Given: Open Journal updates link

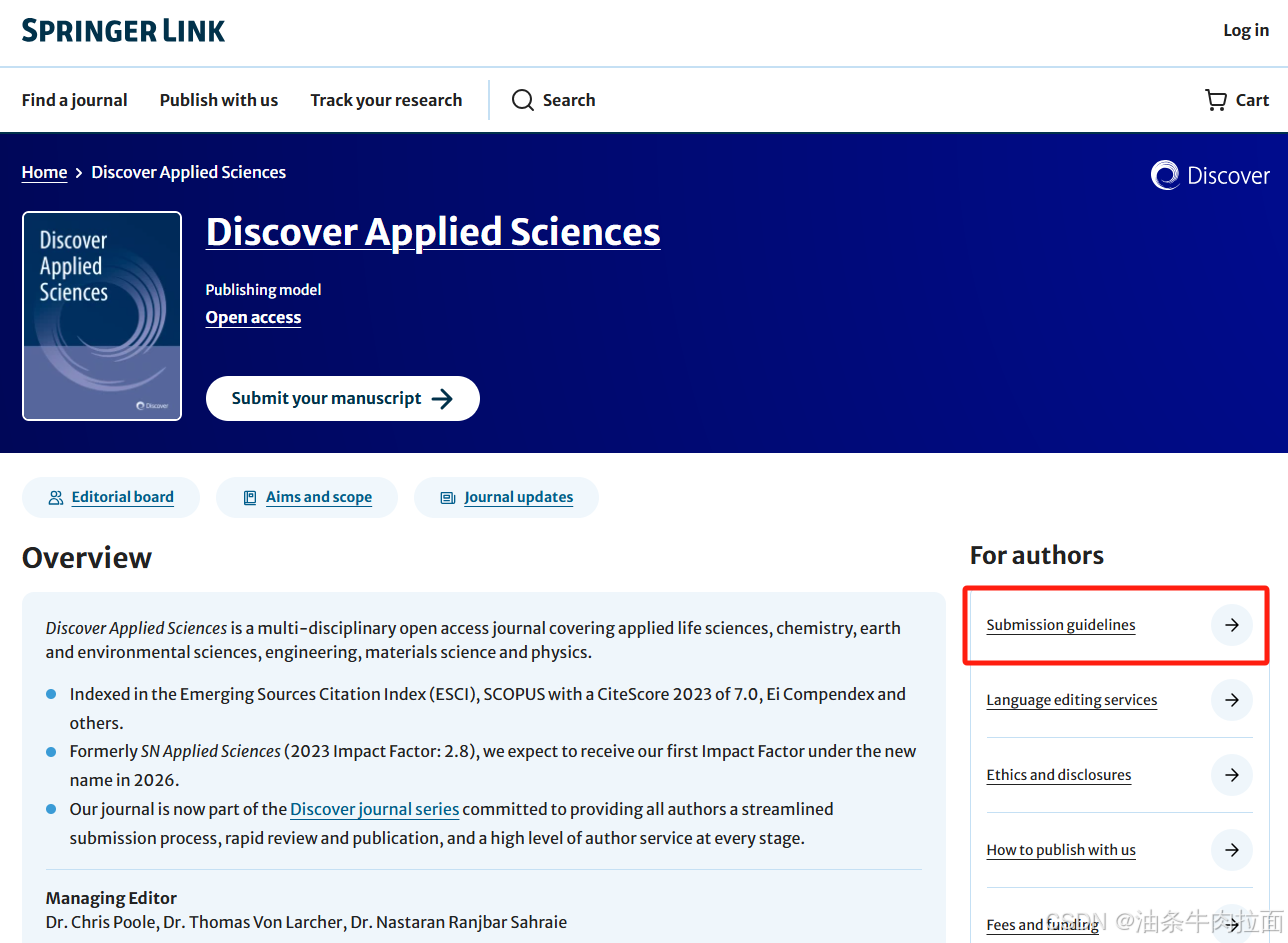Looking at the screenshot, I should click(519, 497).
